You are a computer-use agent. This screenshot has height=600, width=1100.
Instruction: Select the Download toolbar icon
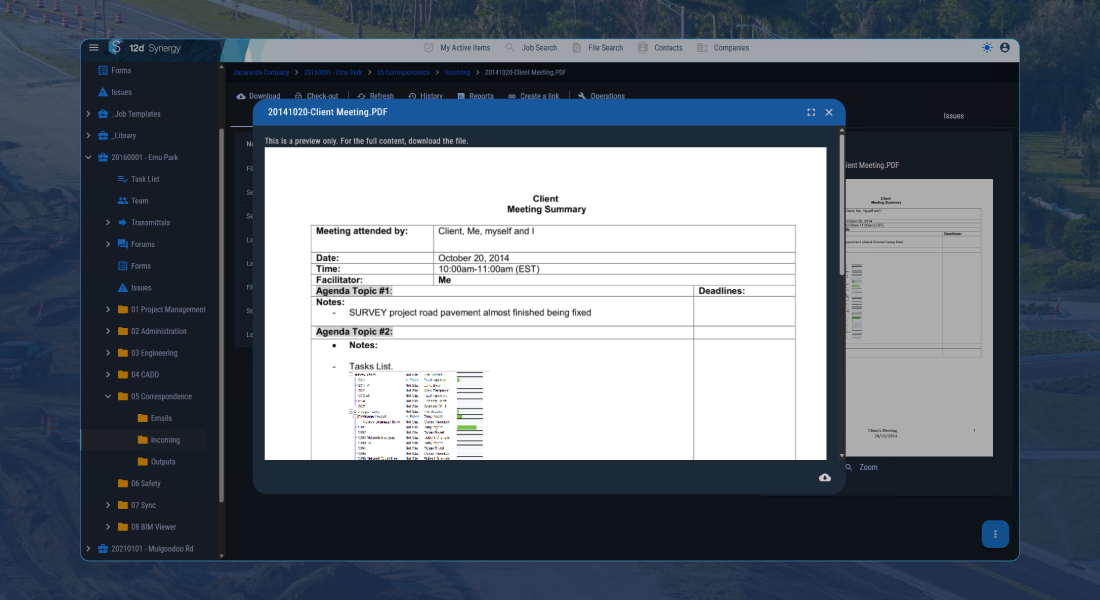coord(239,95)
